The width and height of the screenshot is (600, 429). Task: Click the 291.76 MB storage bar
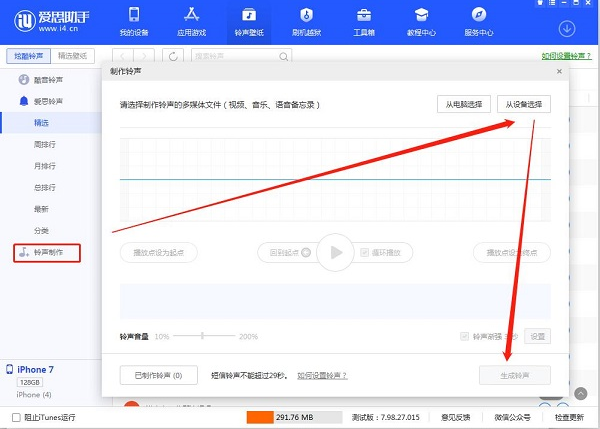[x=294, y=417]
